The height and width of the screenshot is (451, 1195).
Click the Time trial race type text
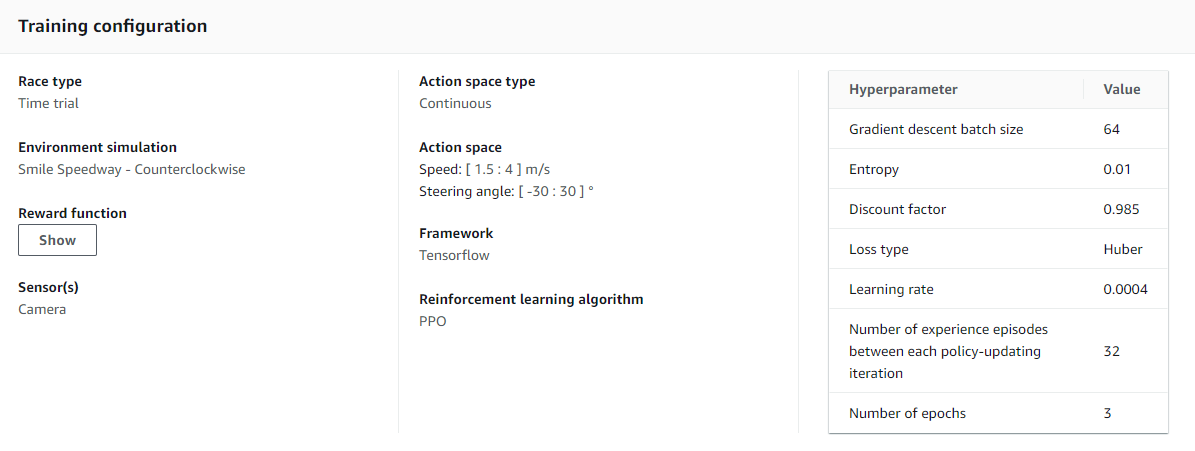click(x=48, y=103)
